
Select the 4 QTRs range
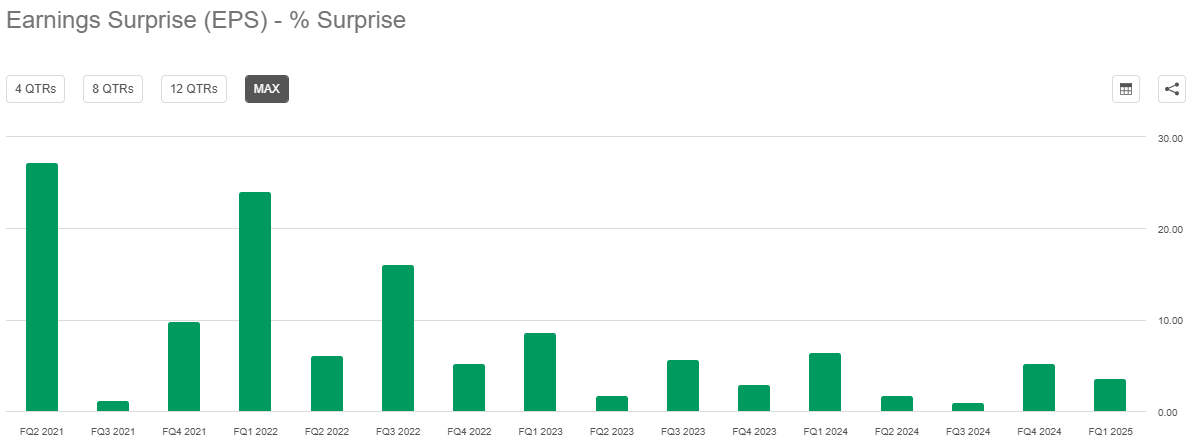35,89
